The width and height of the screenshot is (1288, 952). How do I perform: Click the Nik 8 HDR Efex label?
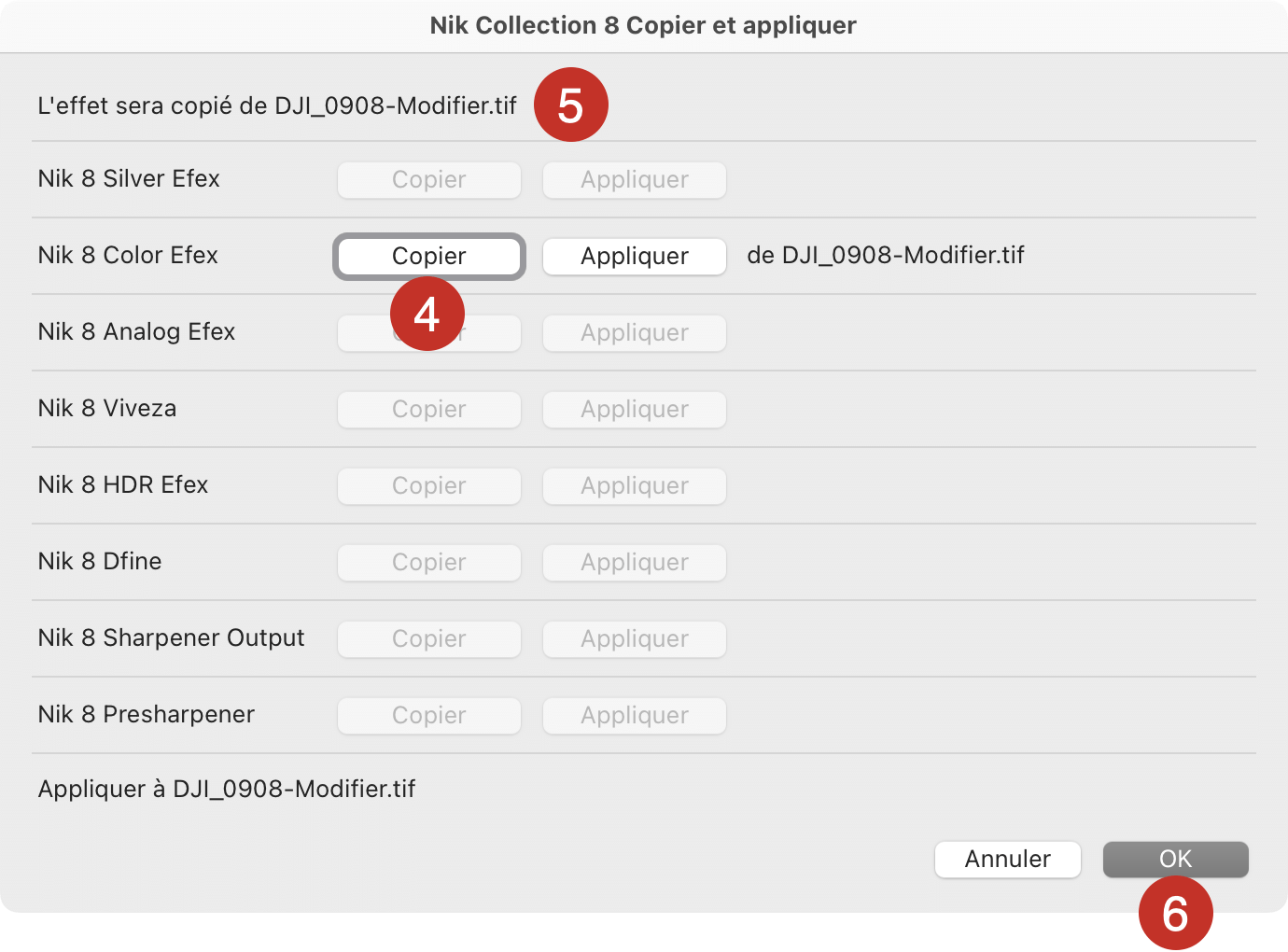pyautogui.click(x=123, y=484)
